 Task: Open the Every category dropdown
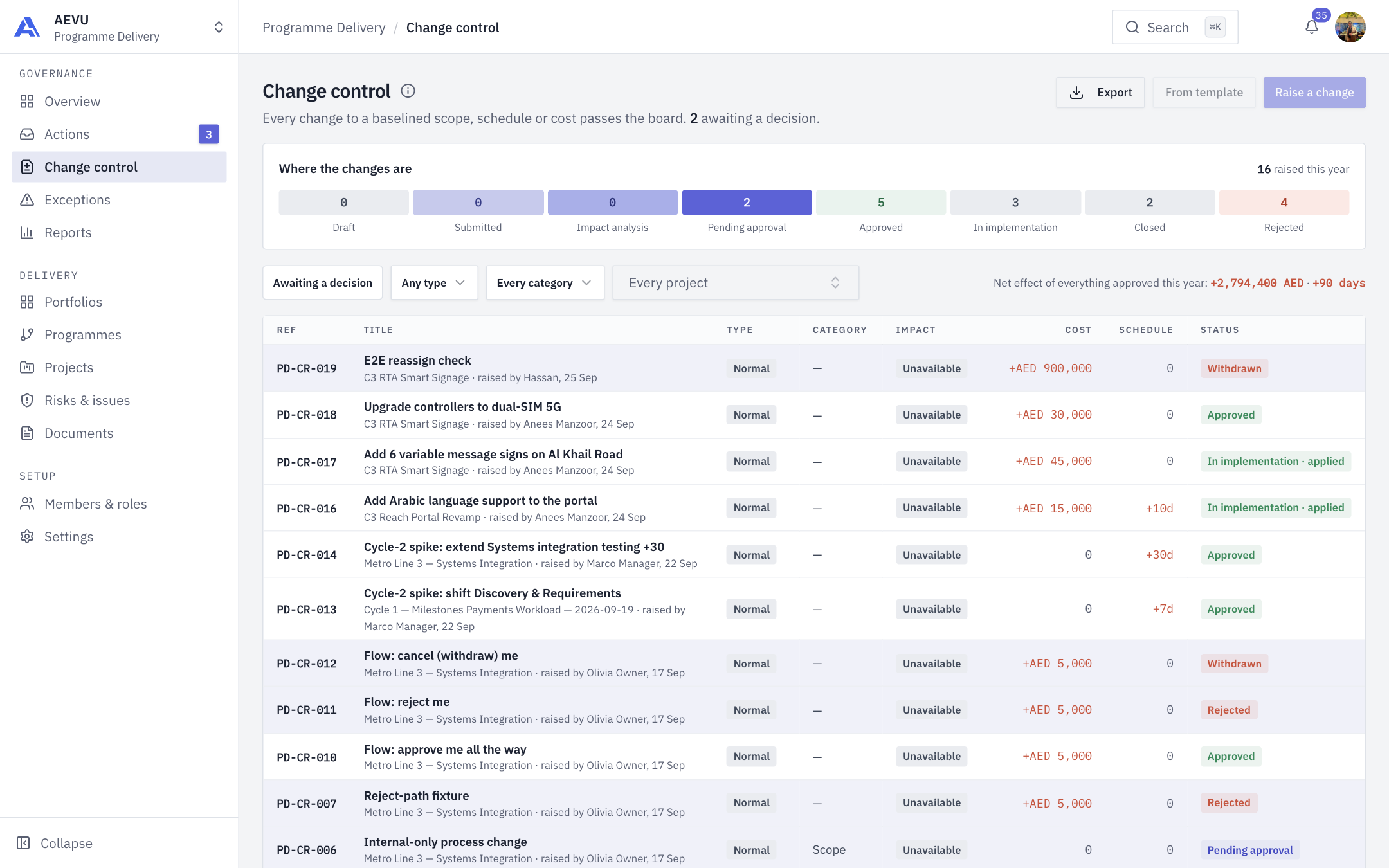point(545,283)
